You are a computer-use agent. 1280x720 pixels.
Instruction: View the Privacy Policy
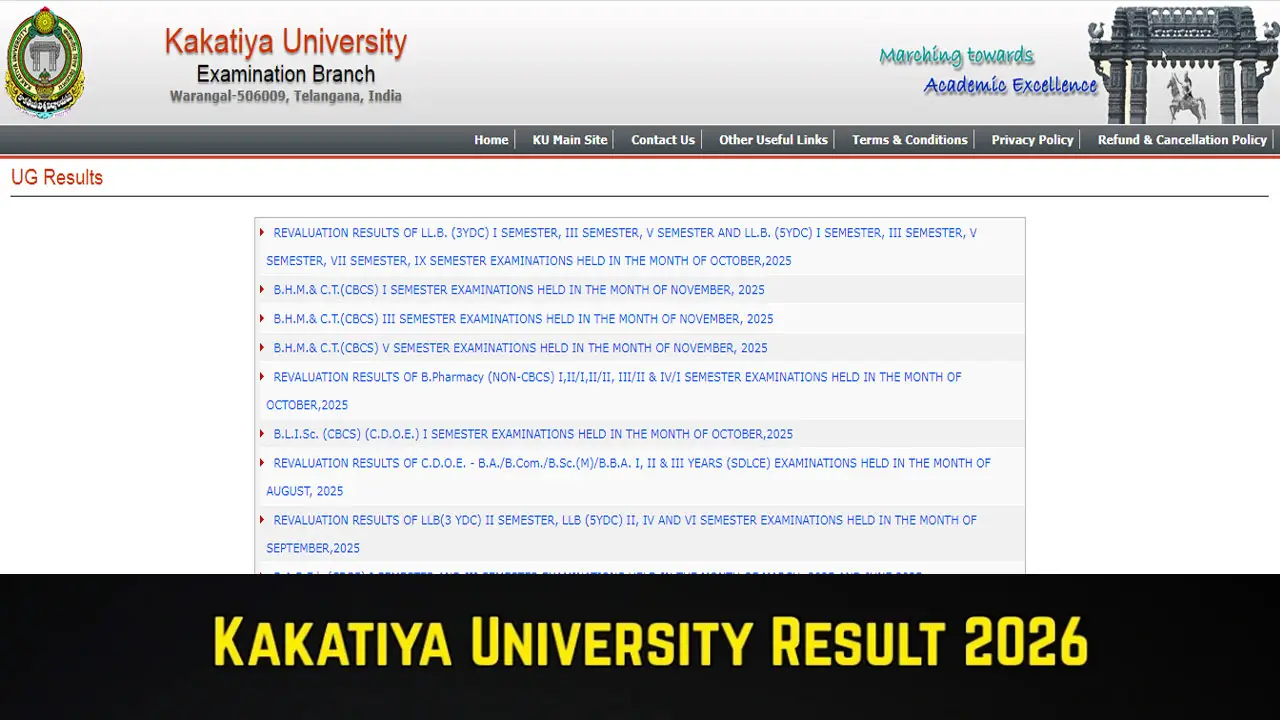[x=1032, y=140]
